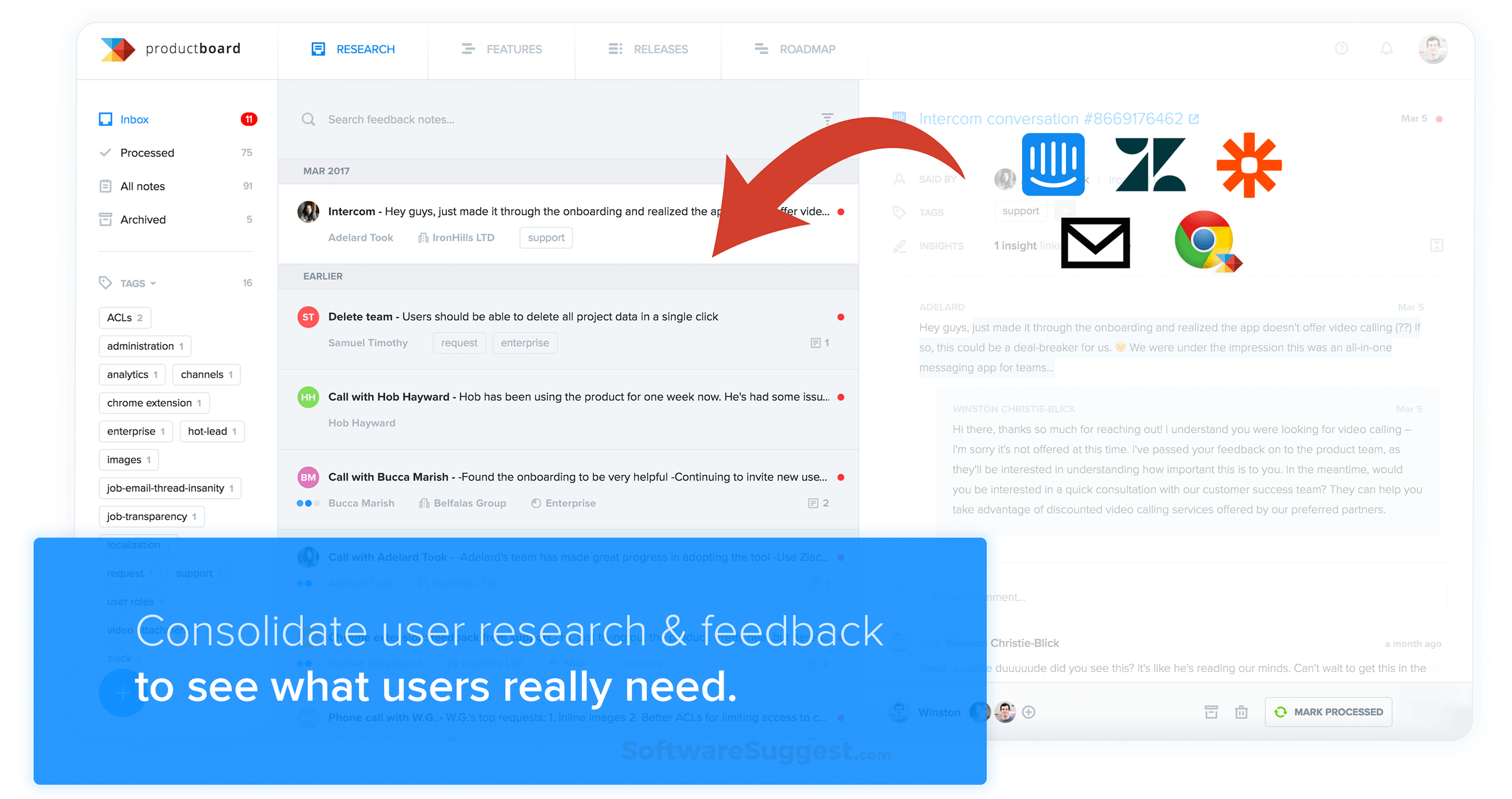
Task: Open the user profile avatar menu
Action: click(x=1433, y=49)
